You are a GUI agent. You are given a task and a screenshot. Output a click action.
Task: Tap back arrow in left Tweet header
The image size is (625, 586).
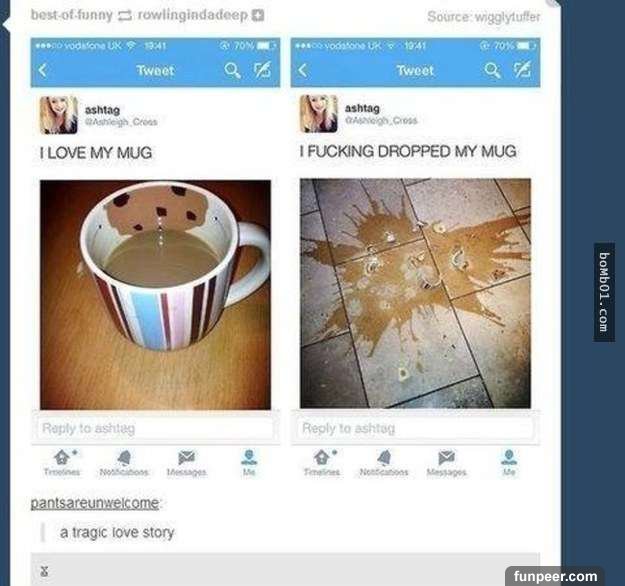coord(43,71)
